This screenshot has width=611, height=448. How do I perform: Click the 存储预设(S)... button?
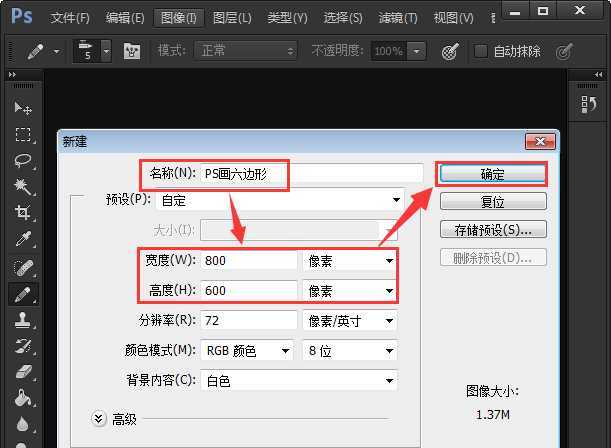tap(493, 229)
